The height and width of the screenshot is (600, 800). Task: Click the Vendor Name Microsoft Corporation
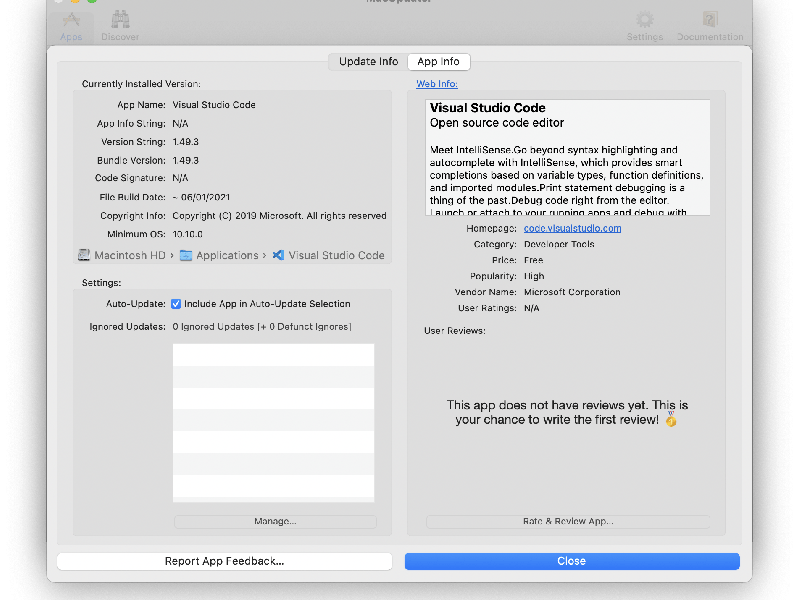572,292
